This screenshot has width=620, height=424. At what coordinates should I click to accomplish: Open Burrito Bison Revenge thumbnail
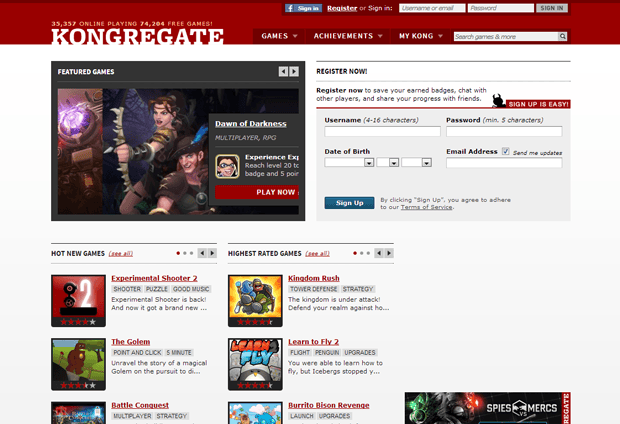pyautogui.click(x=255, y=413)
